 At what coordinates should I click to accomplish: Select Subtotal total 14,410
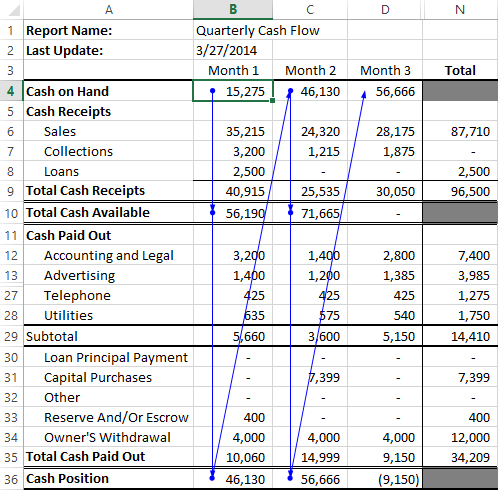point(460,336)
